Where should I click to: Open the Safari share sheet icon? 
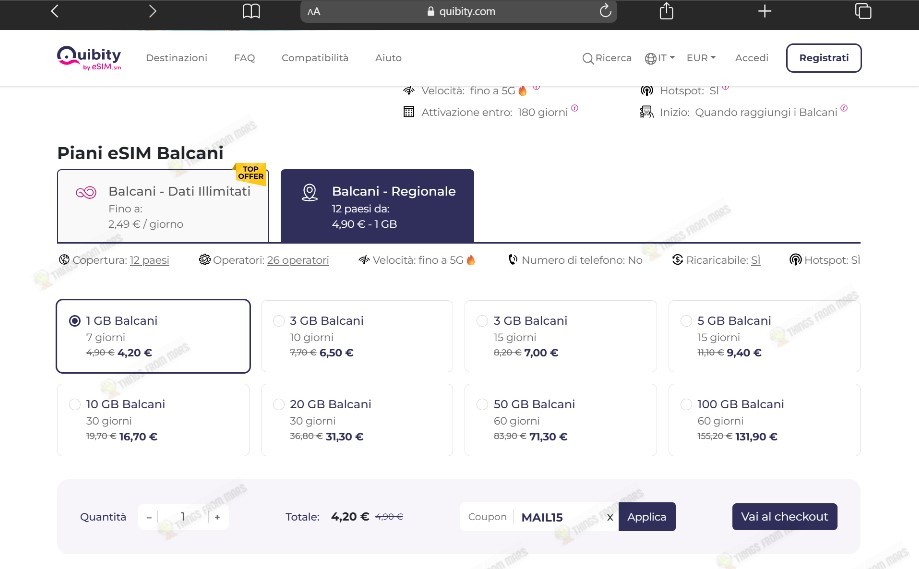(666, 11)
